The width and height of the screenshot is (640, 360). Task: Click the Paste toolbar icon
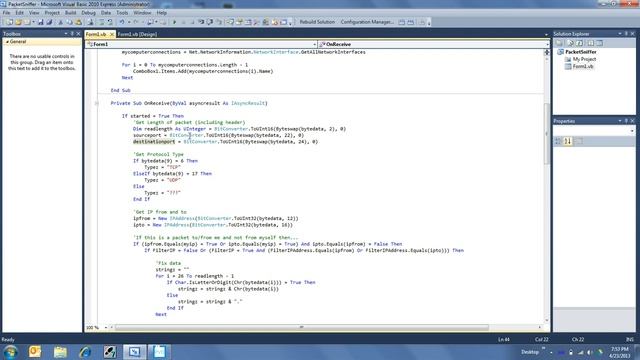coord(78,22)
